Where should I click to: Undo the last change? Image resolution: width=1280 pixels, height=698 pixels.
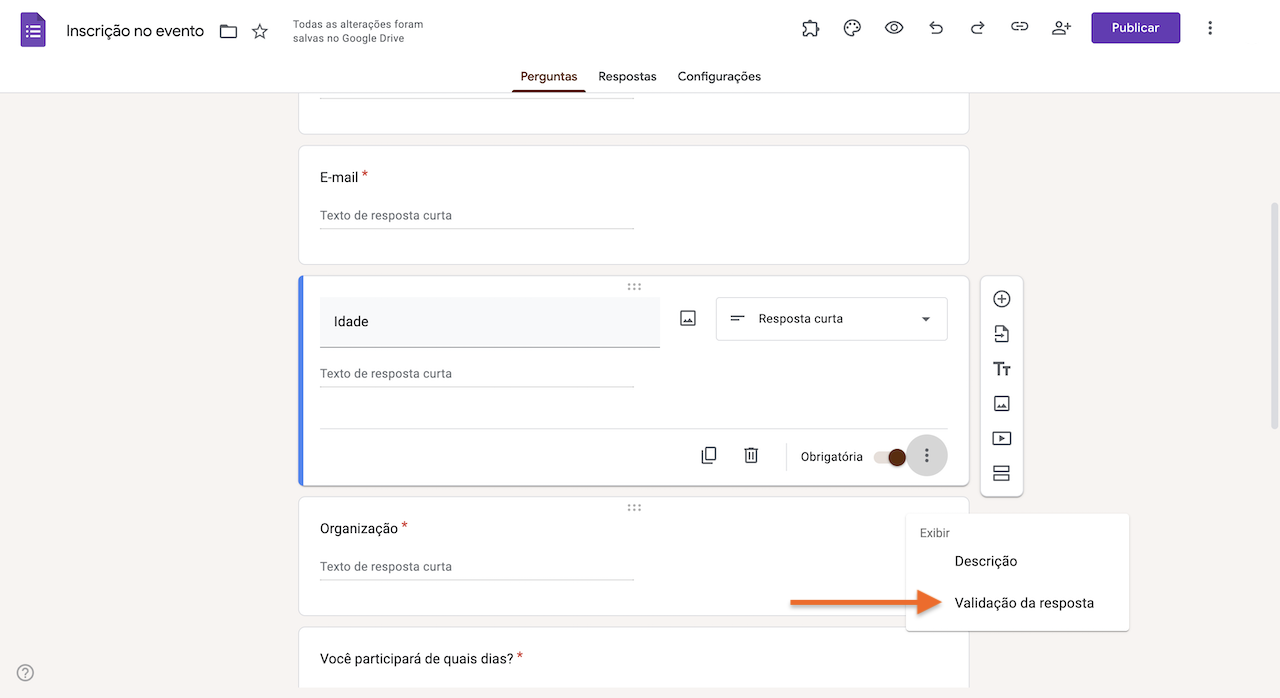pyautogui.click(x=935, y=27)
